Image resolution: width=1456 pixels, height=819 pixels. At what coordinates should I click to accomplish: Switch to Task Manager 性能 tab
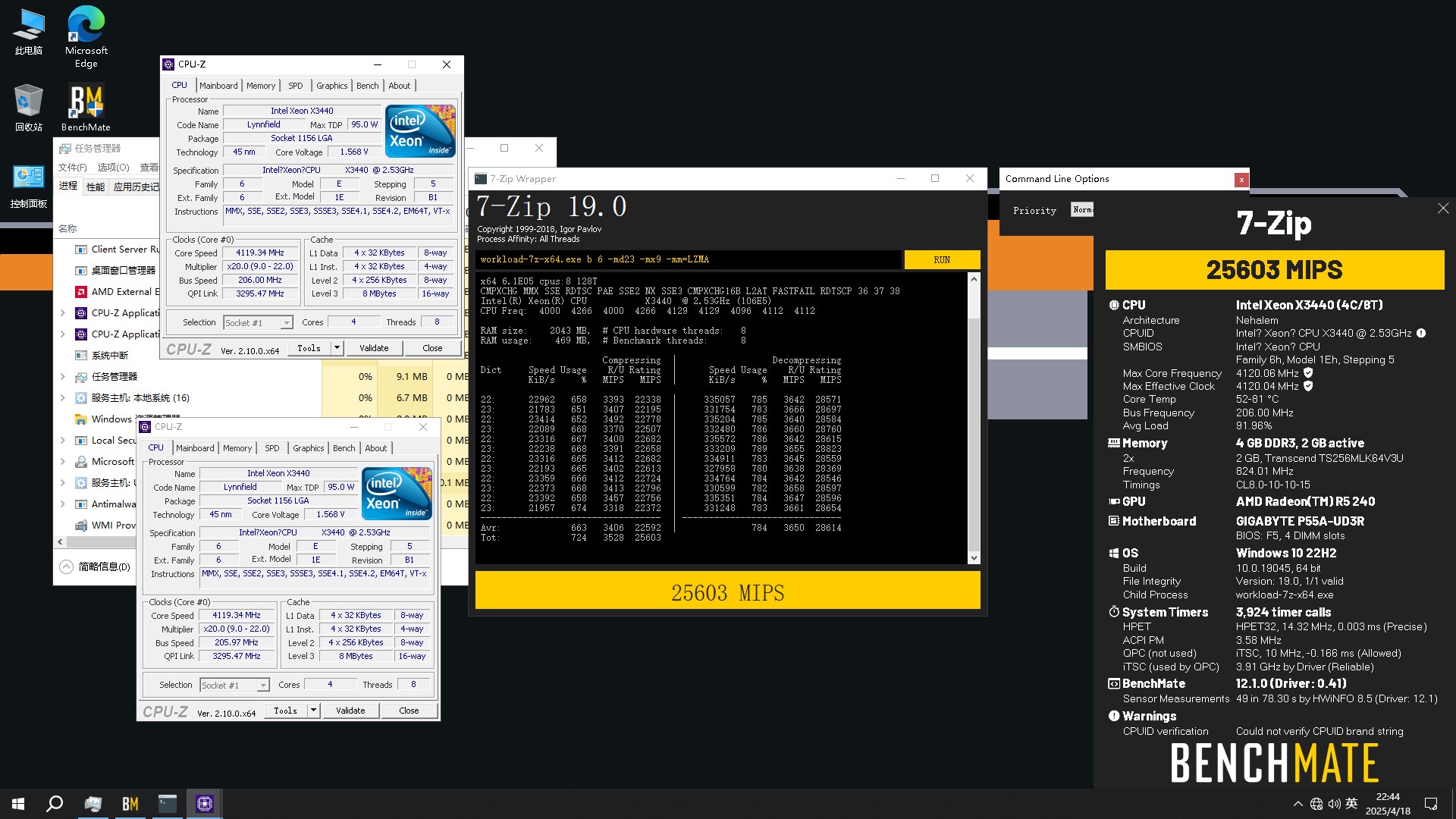click(96, 187)
